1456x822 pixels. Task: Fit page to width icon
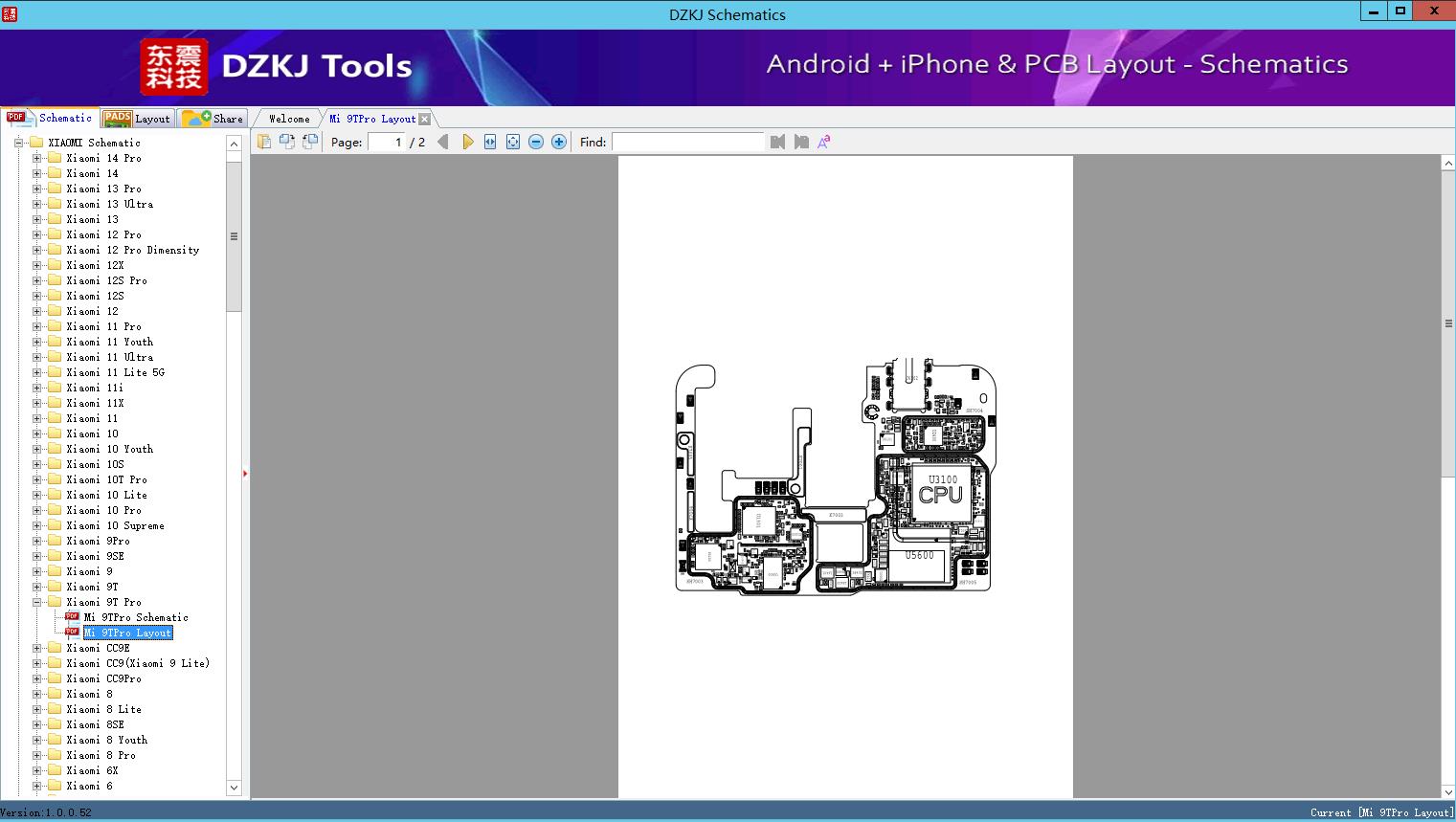pos(490,142)
